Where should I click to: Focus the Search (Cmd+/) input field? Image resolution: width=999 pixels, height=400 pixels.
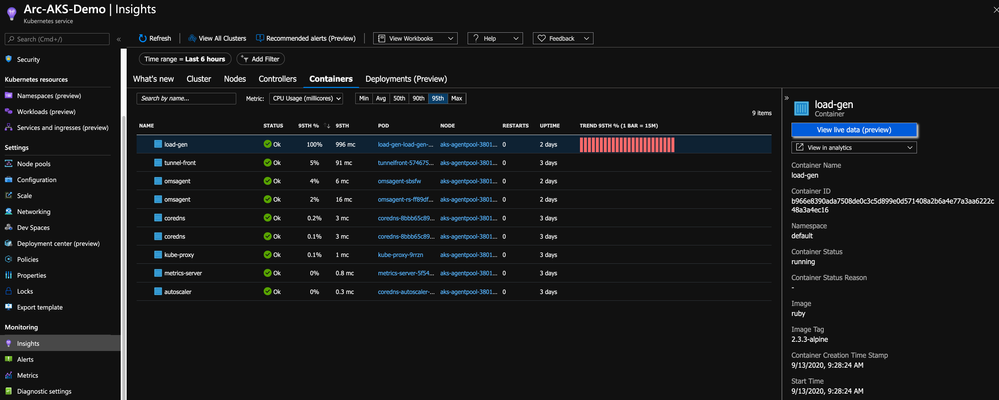pyautogui.click(x=57, y=39)
